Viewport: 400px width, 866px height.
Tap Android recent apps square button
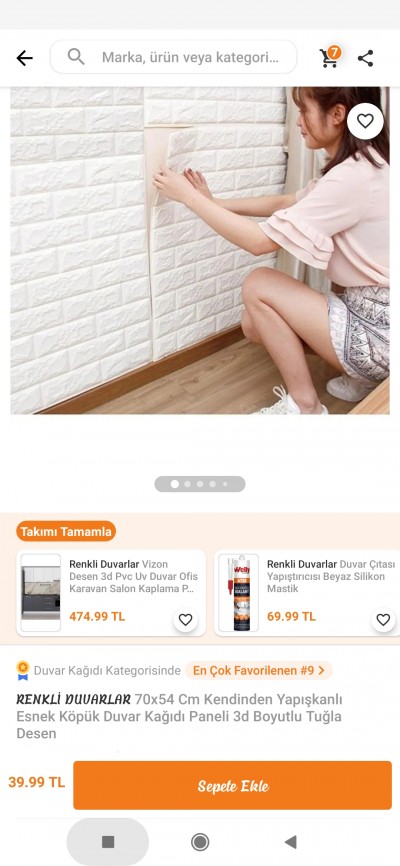click(108, 842)
